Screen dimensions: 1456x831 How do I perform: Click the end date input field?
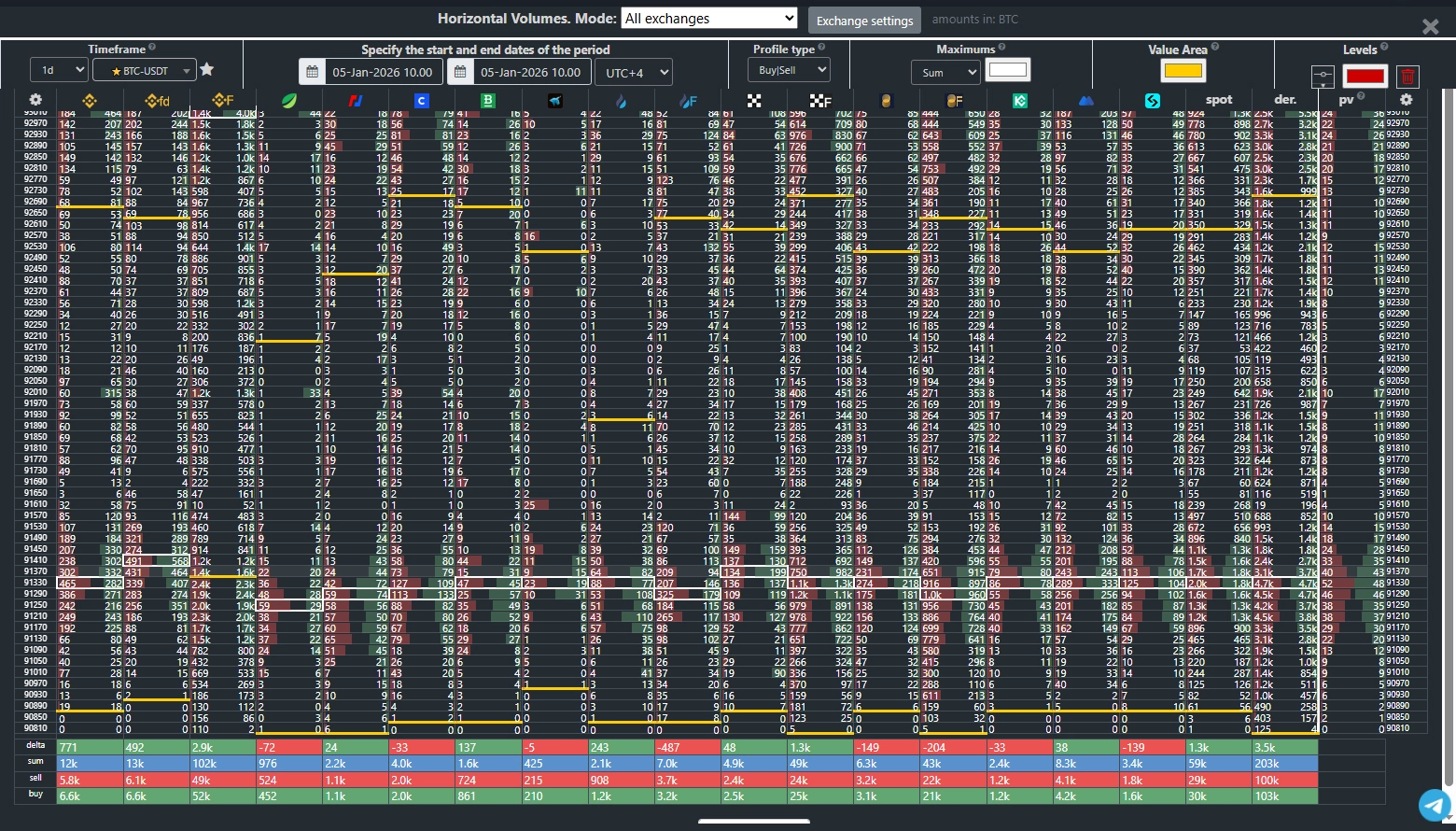[530, 72]
